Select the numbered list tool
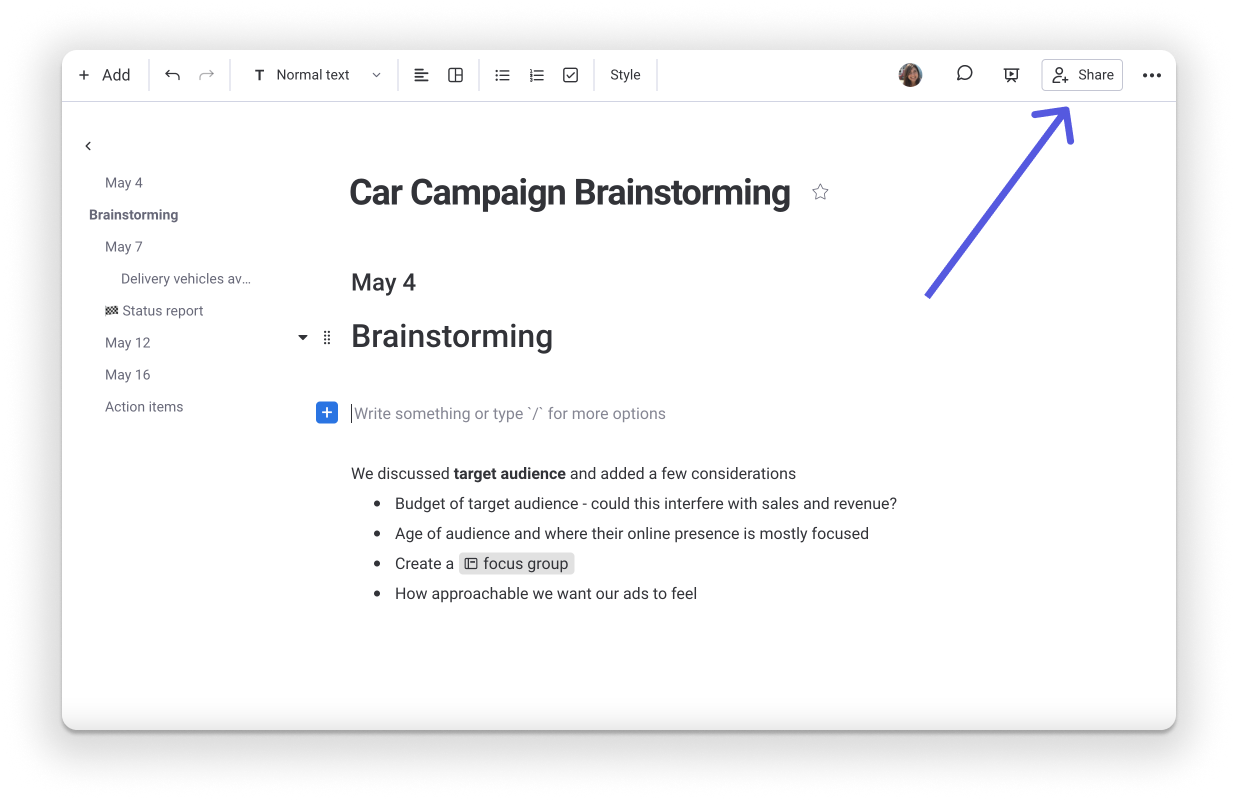Image resolution: width=1234 pixels, height=800 pixels. point(536,74)
